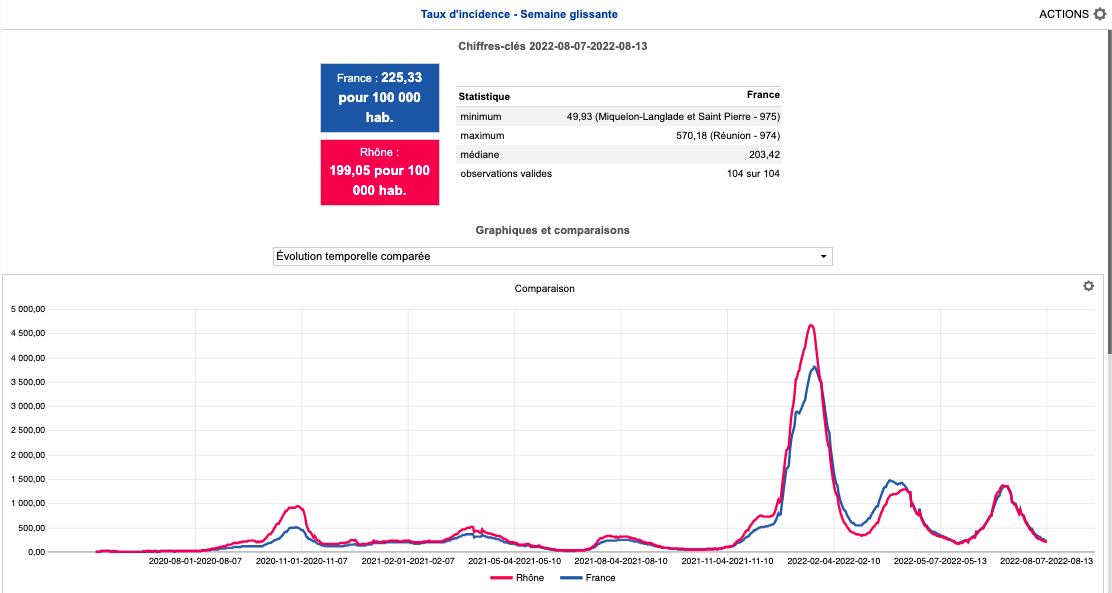Screen dimensions: 1112x593
Task: Open the ACTIONS gear icon
Action: click(1100, 14)
